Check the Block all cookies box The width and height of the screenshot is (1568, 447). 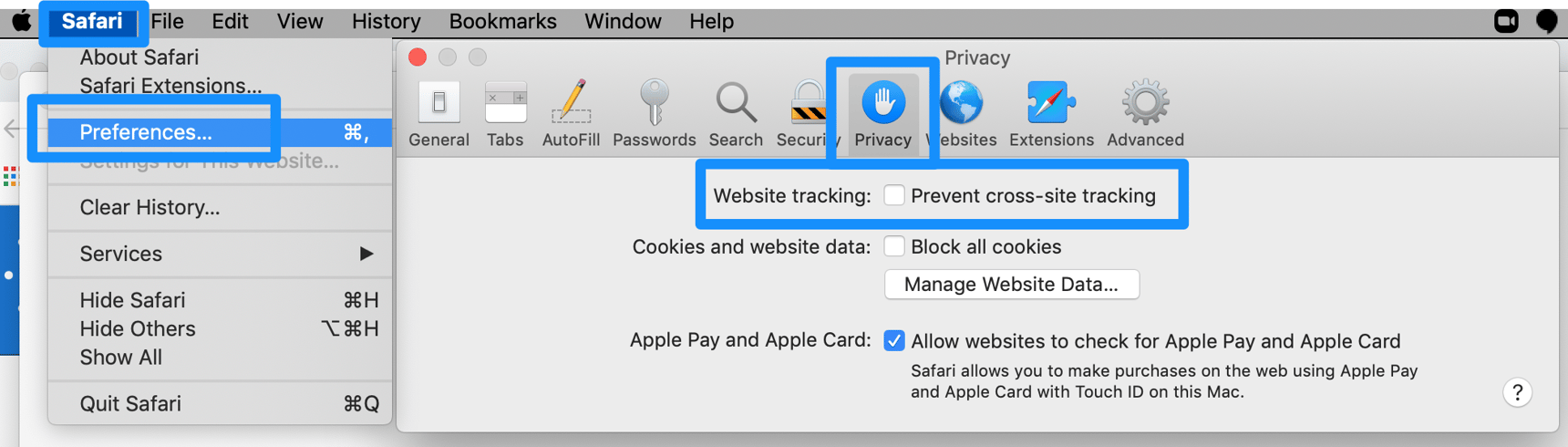[894, 246]
